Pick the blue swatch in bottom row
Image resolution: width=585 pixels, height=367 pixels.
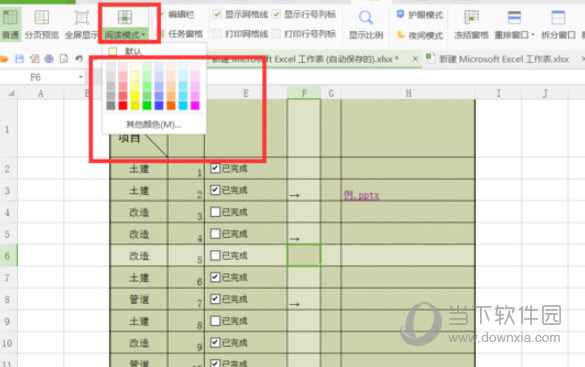[x=159, y=106]
